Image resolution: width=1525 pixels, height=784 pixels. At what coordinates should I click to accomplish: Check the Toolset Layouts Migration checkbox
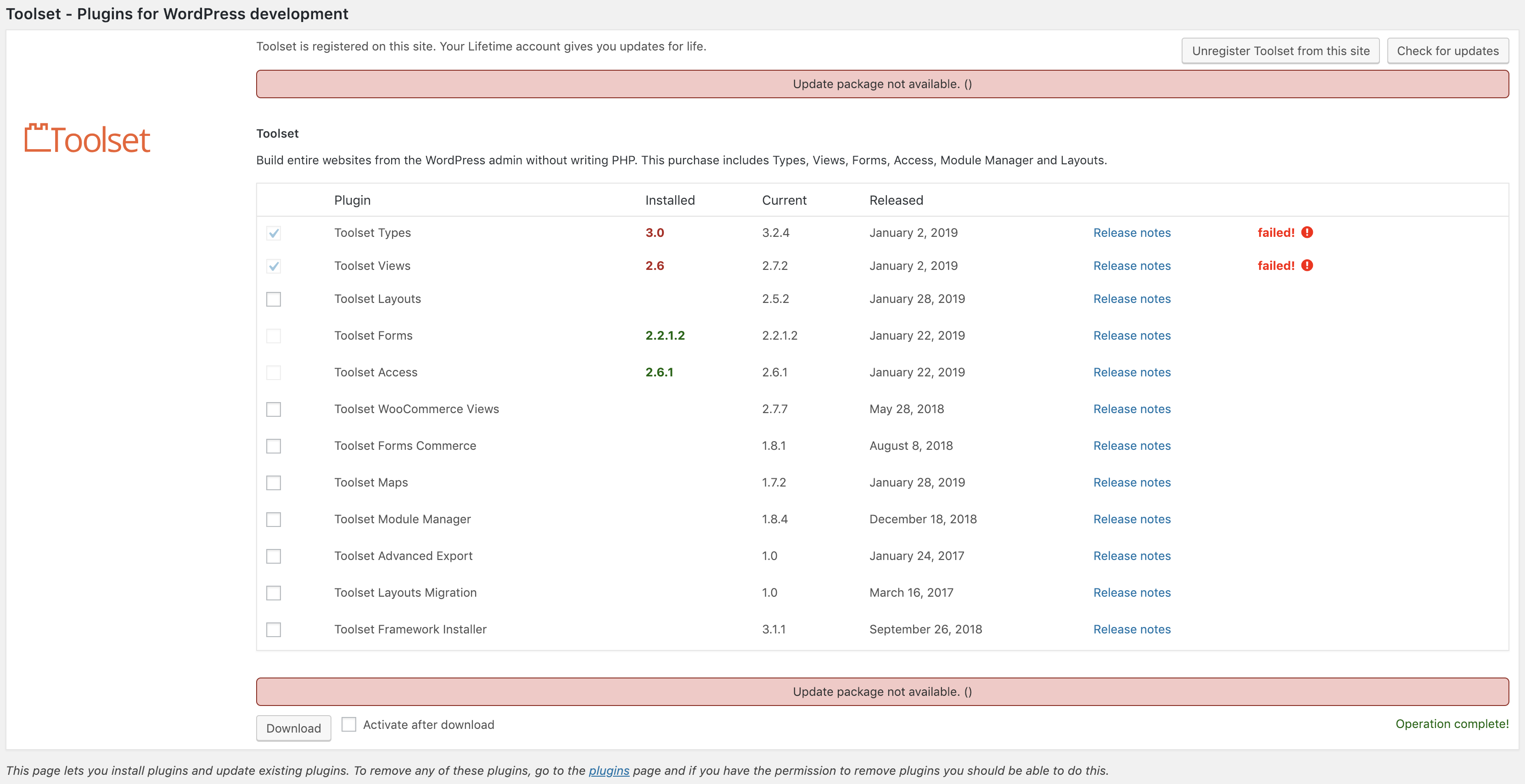(274, 593)
